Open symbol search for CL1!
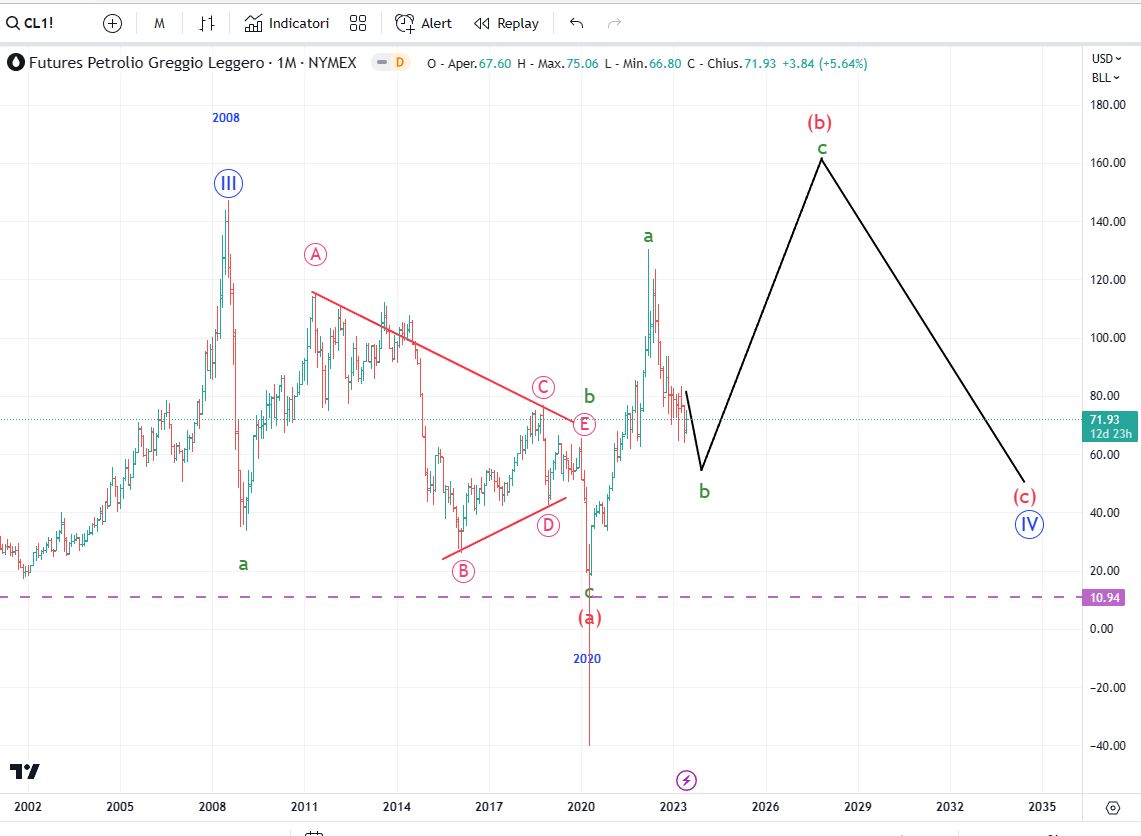This screenshot has height=836, width=1141. [x=30, y=23]
